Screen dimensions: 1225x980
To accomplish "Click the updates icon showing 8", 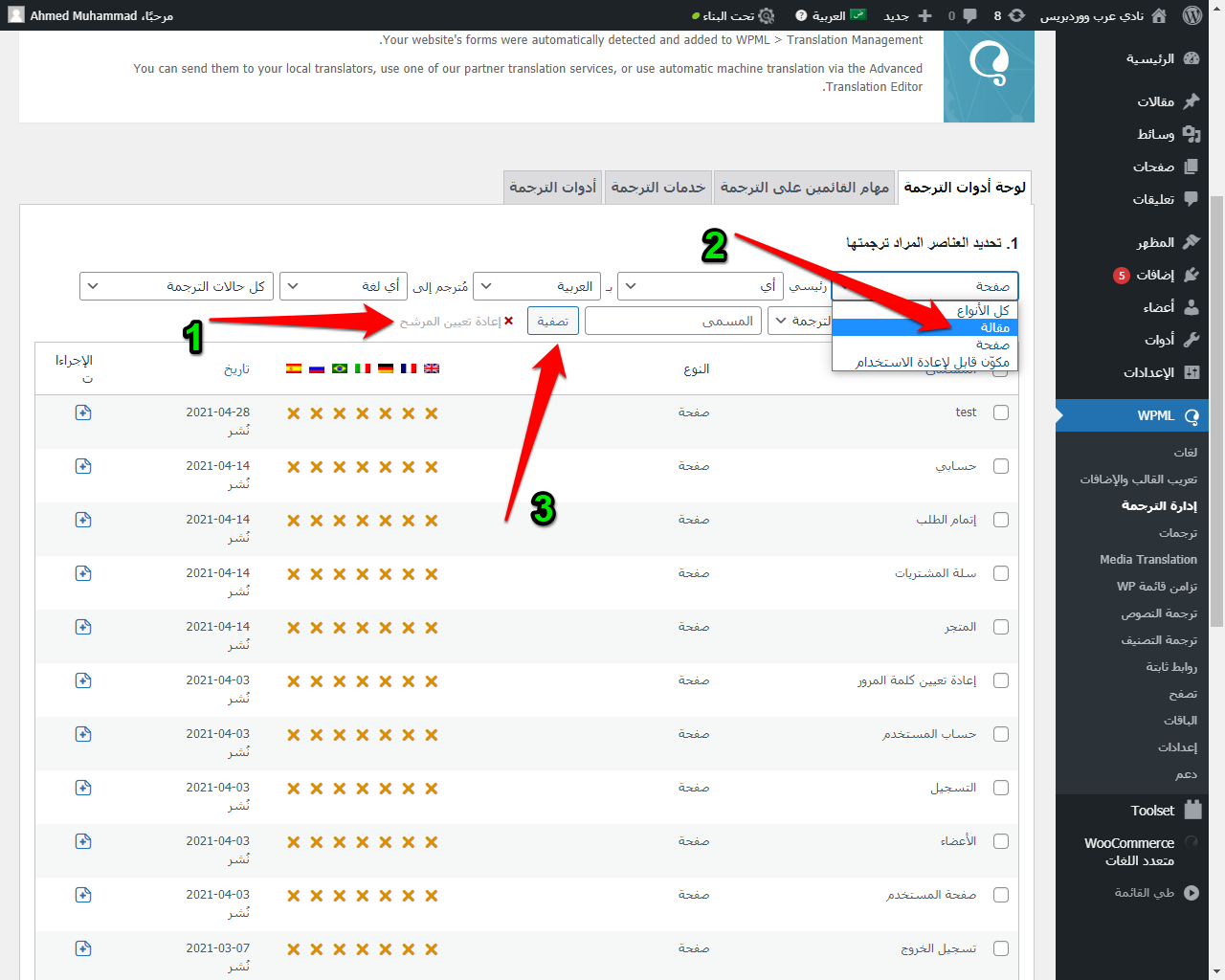I will click(x=1016, y=15).
